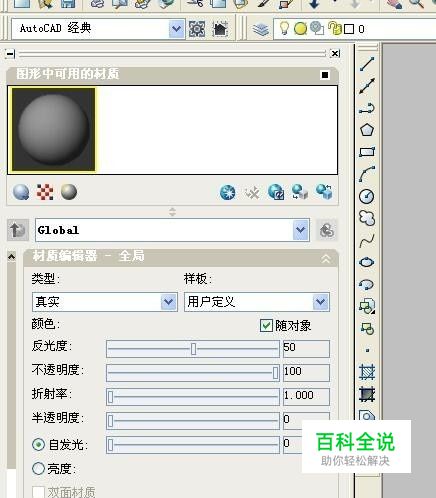436x498 pixels.
Task: Click the apply-material arrow button left of Global
Action: point(18,230)
